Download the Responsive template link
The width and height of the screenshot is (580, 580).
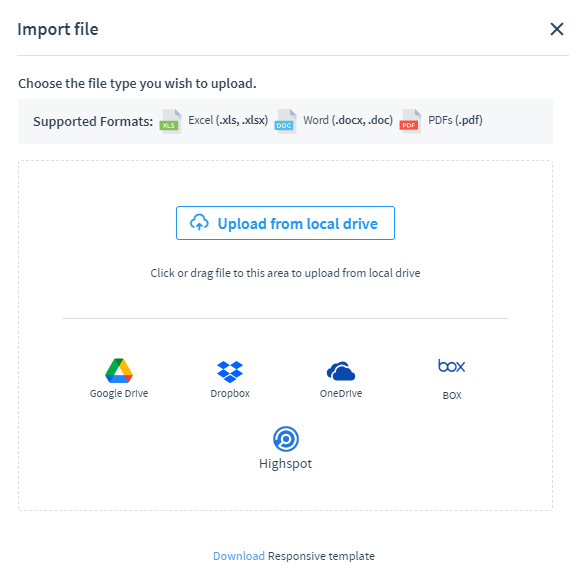click(239, 556)
